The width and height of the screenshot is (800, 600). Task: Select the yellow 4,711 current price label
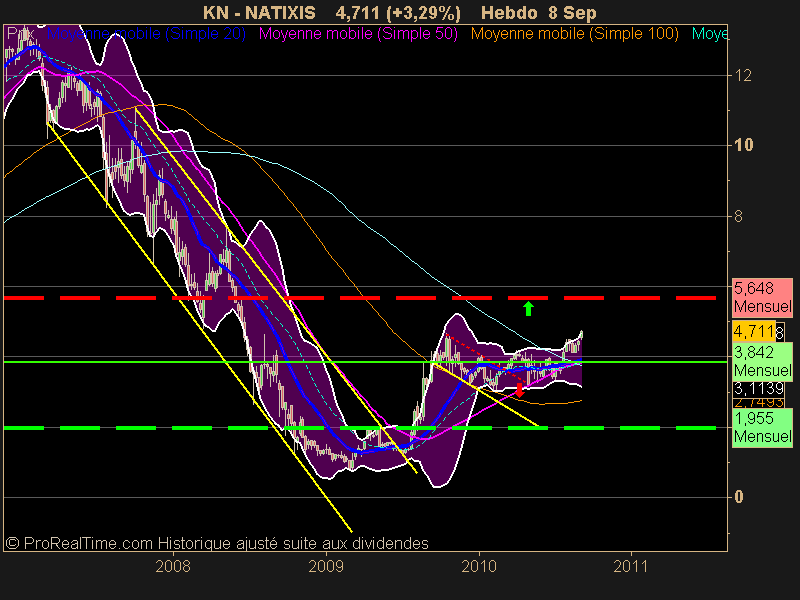point(754,331)
